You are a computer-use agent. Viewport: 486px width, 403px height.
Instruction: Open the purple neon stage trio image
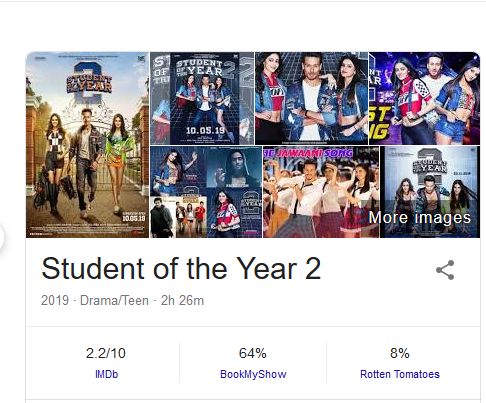(x=424, y=98)
